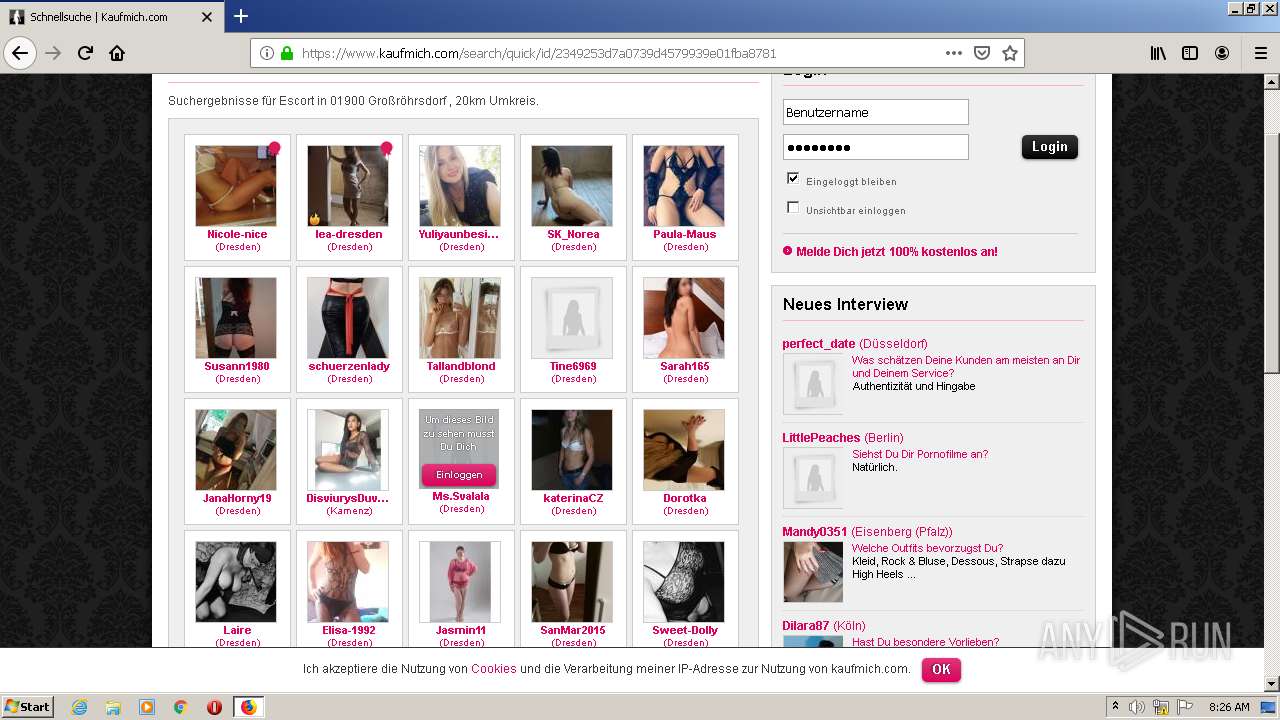Accept cookies with OK button
Viewport: 1280px width, 720px height.
point(941,669)
